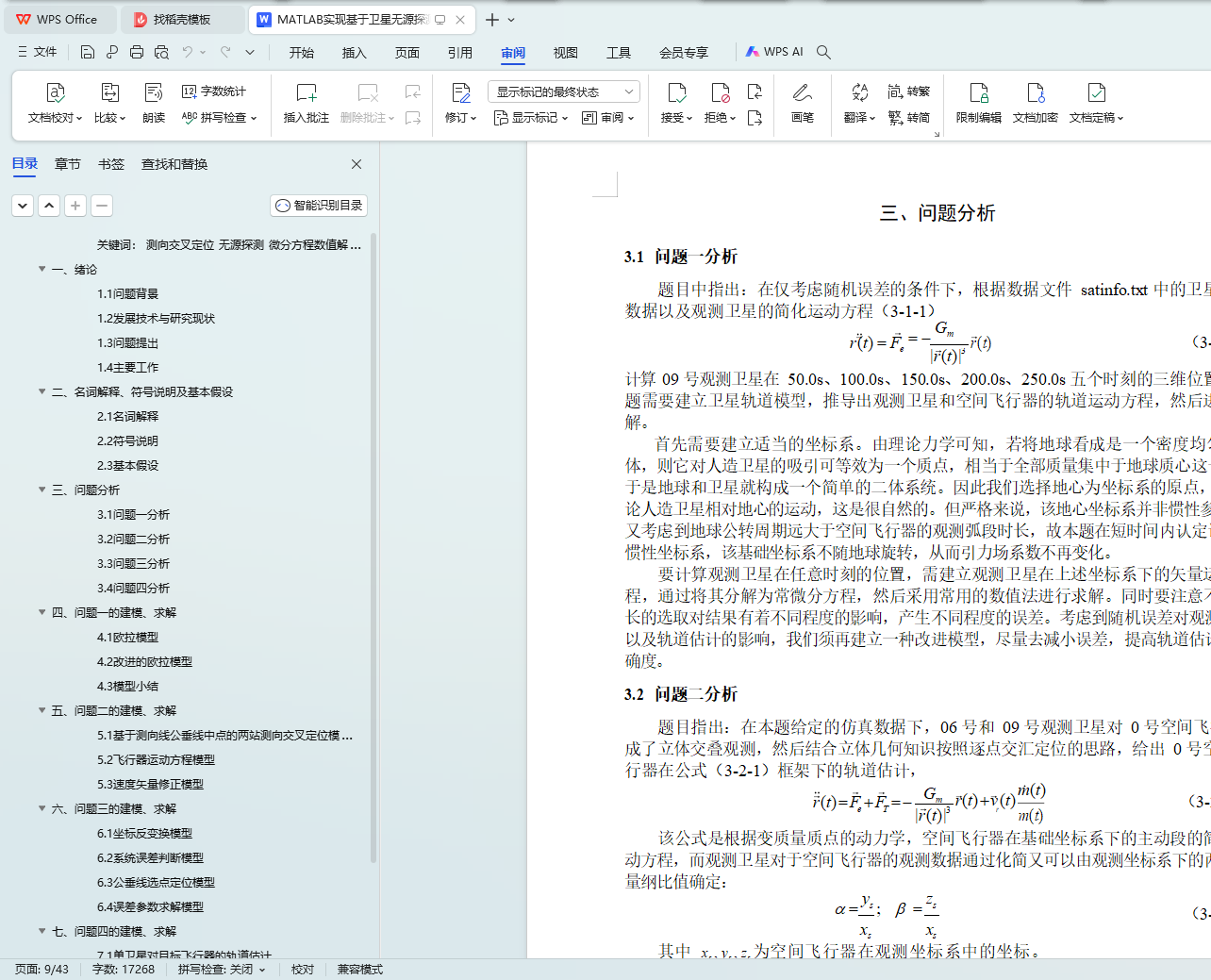1211x980 pixels.
Task: Convert text with 转简
Action: pos(909,118)
